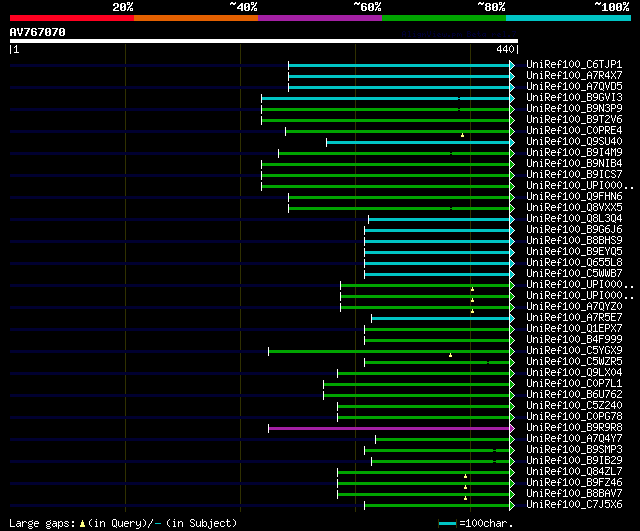Screen dimensions: 640x531
Task: Click UniRef100_C0PG78 label
Action: 574,417
